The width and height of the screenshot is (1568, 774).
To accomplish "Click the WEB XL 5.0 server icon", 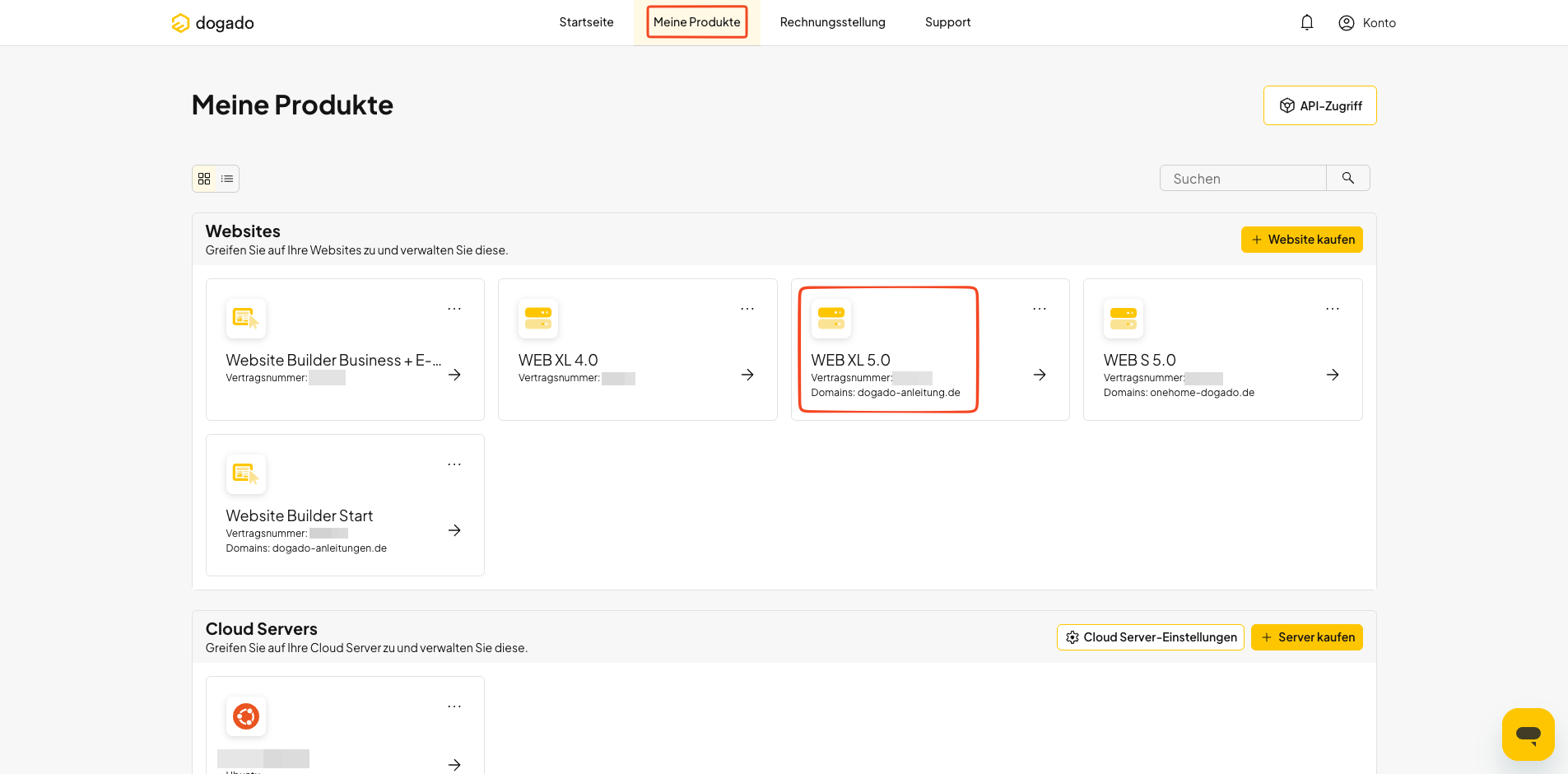I will 831,319.
